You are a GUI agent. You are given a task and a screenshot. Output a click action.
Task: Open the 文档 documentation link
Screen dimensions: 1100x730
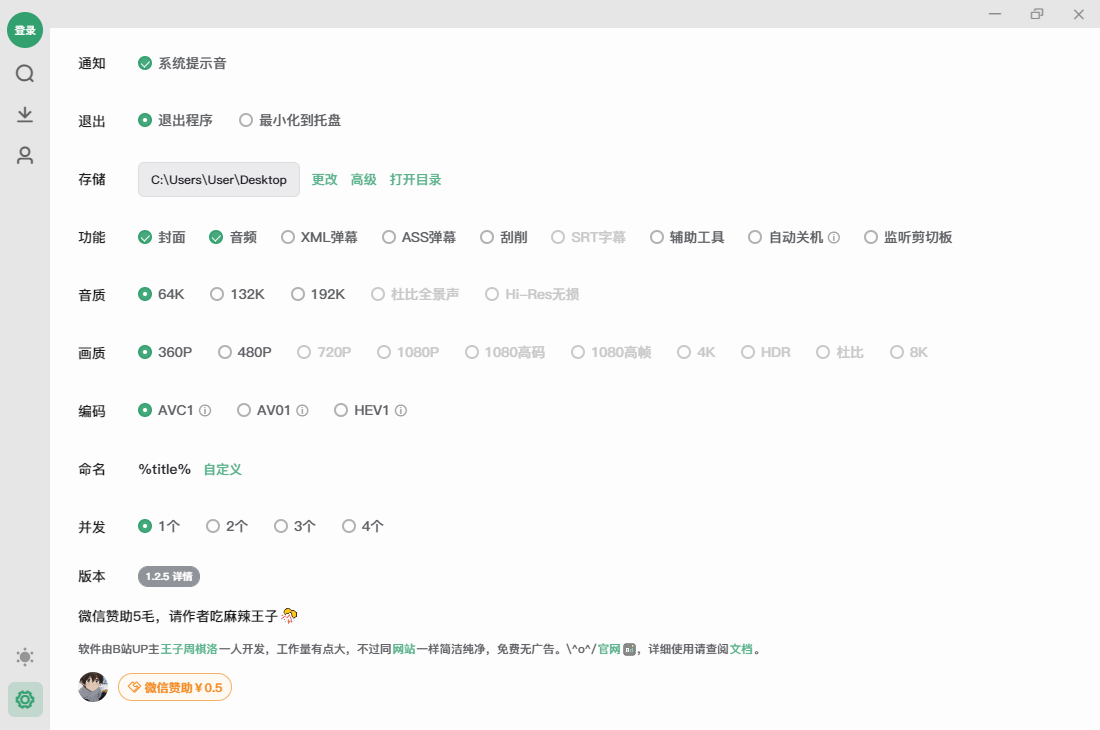point(742,649)
